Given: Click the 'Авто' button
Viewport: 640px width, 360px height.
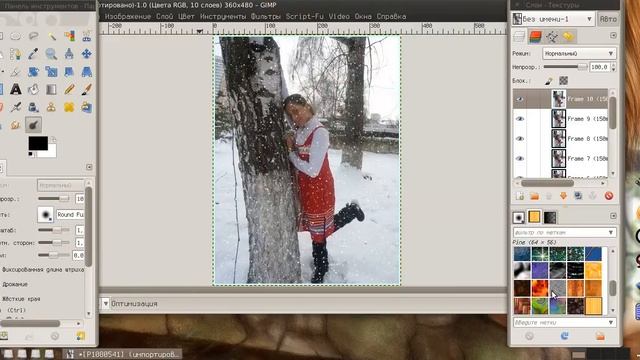Looking at the screenshot, I should 608,19.
